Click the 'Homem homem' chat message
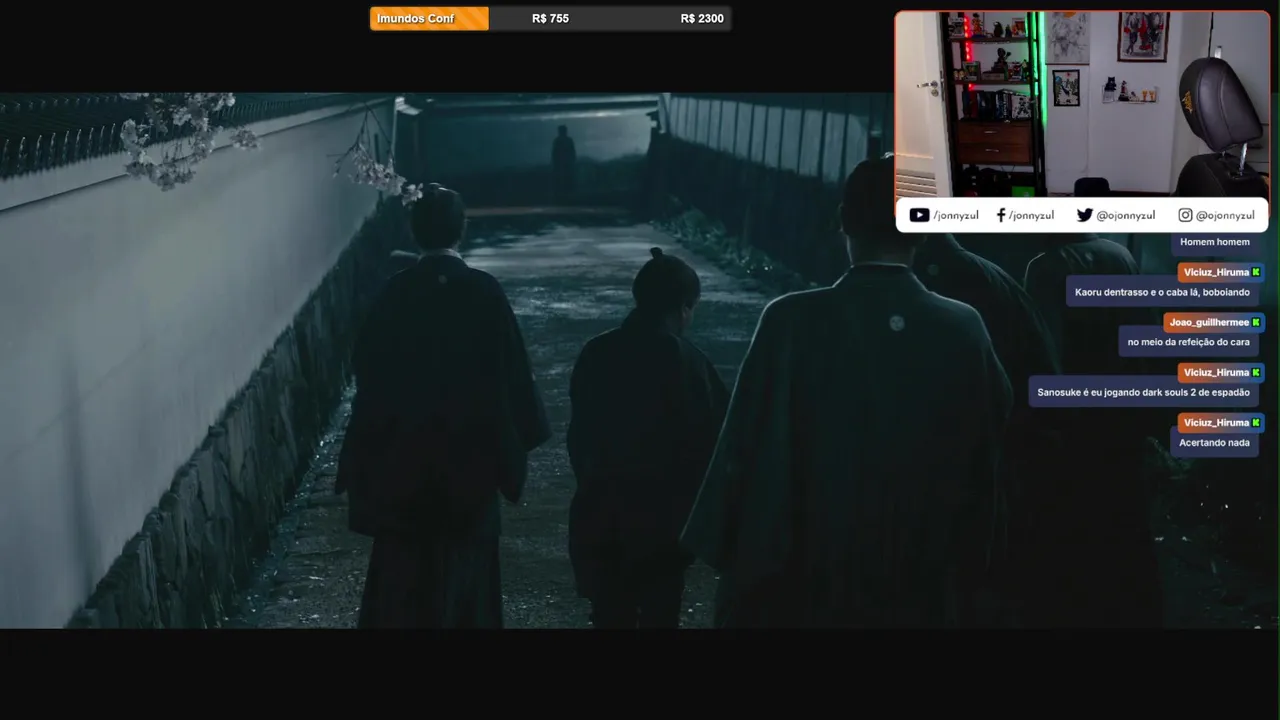 1214,242
